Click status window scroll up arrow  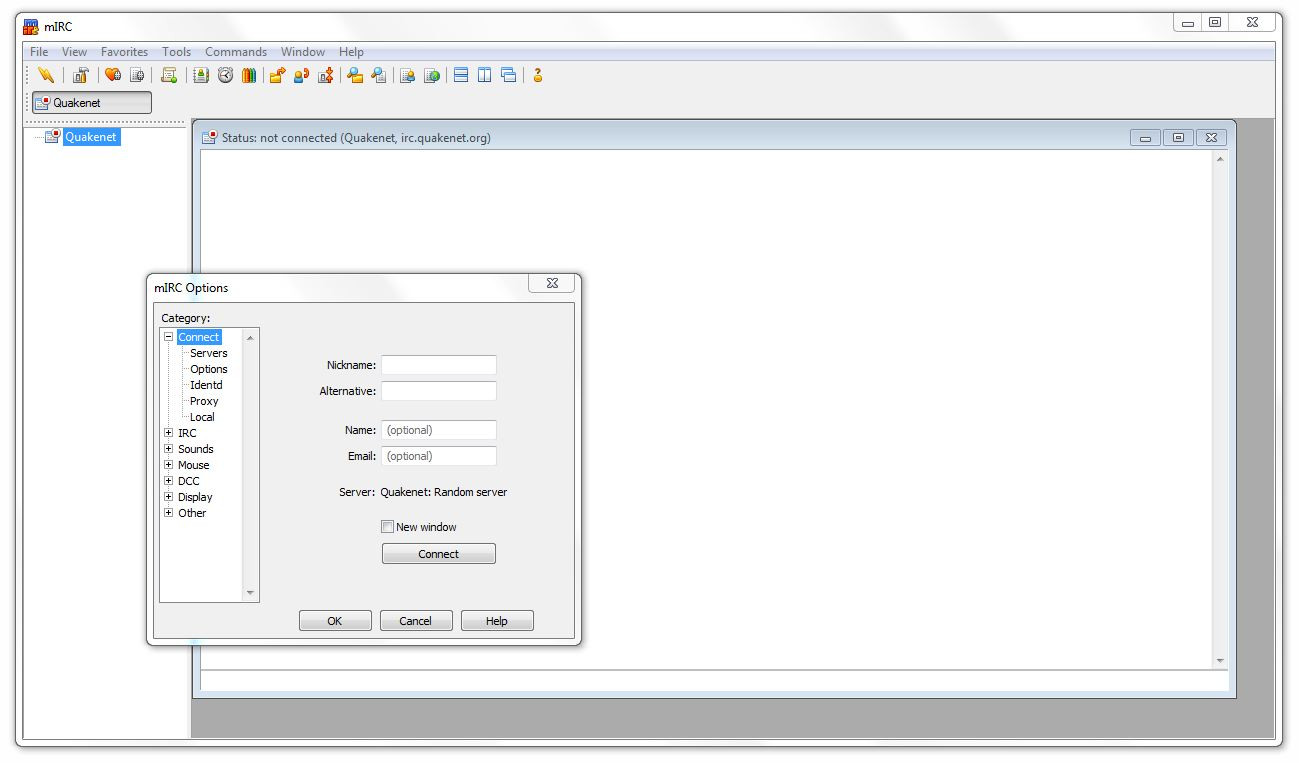click(x=1220, y=159)
